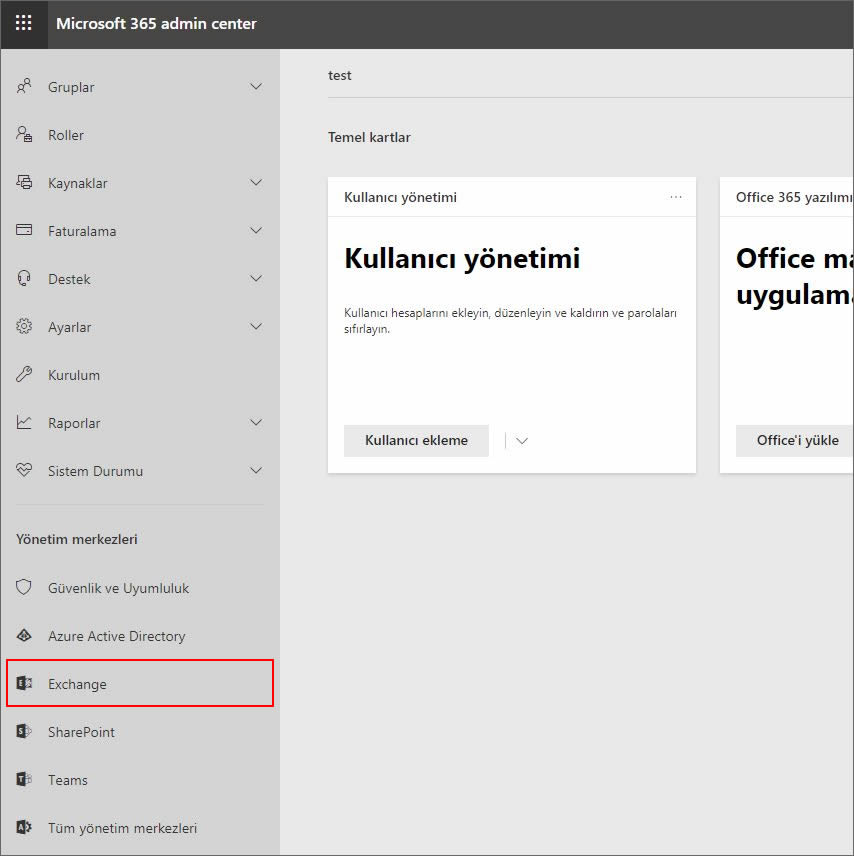The image size is (854, 856).
Task: Click the Ayarlar gear icon
Action: point(24,326)
